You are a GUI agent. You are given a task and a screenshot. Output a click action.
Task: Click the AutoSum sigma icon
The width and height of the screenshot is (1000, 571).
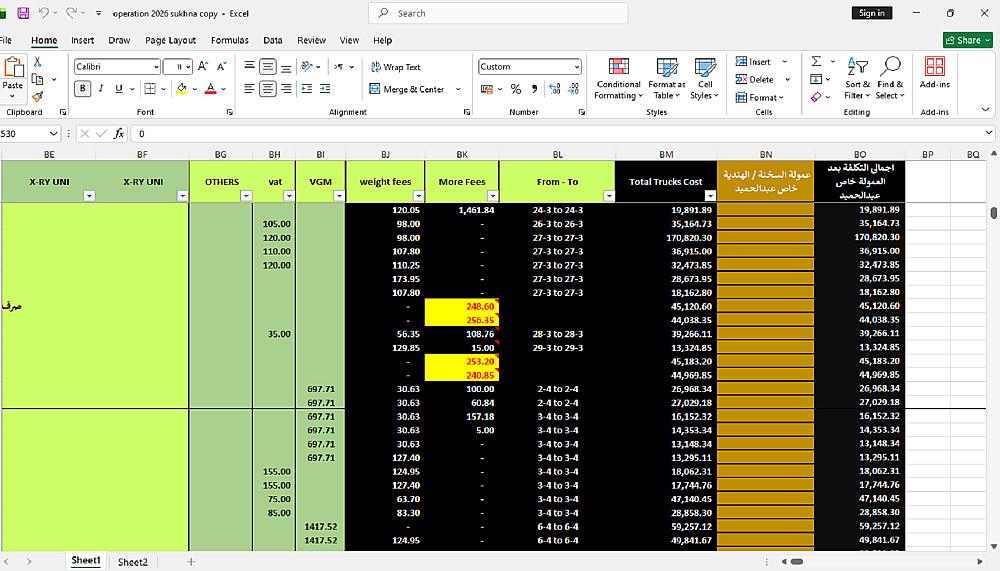click(817, 62)
